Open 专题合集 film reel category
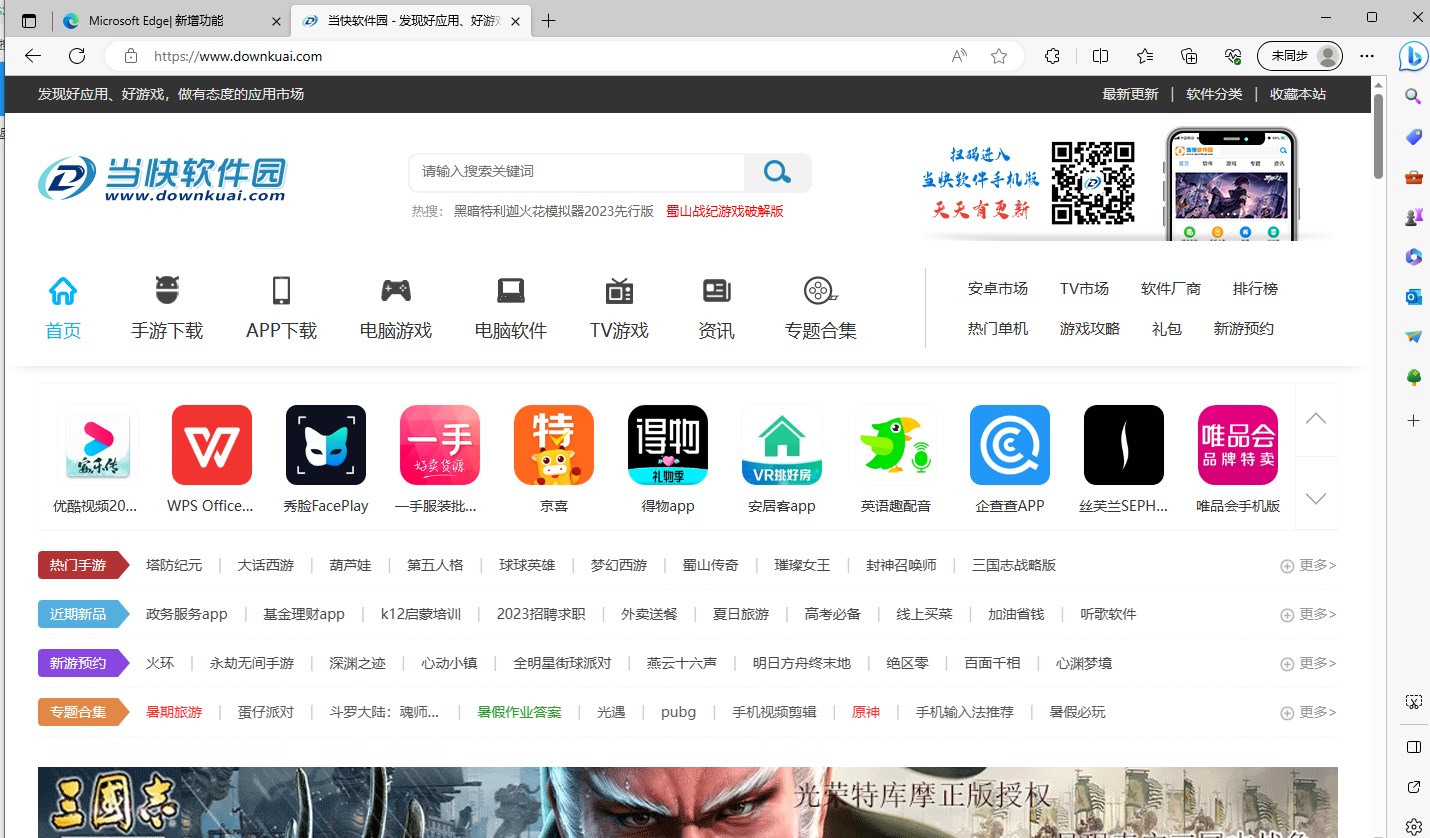 [x=821, y=309]
